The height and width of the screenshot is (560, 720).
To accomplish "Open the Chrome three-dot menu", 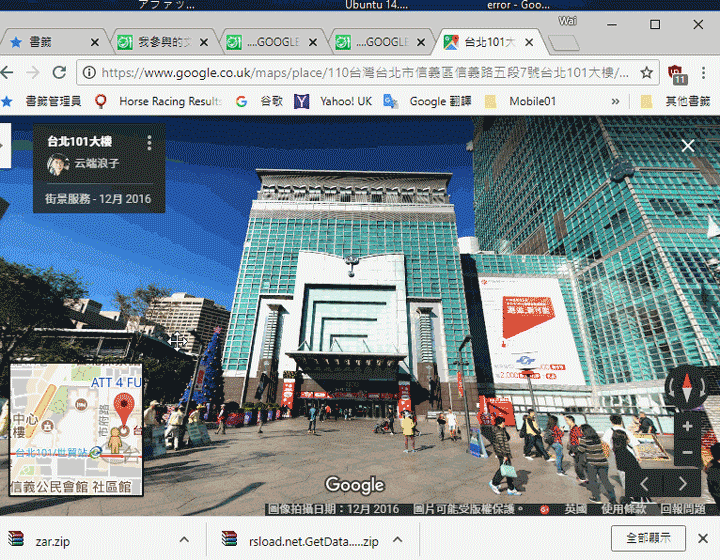I will [703, 73].
